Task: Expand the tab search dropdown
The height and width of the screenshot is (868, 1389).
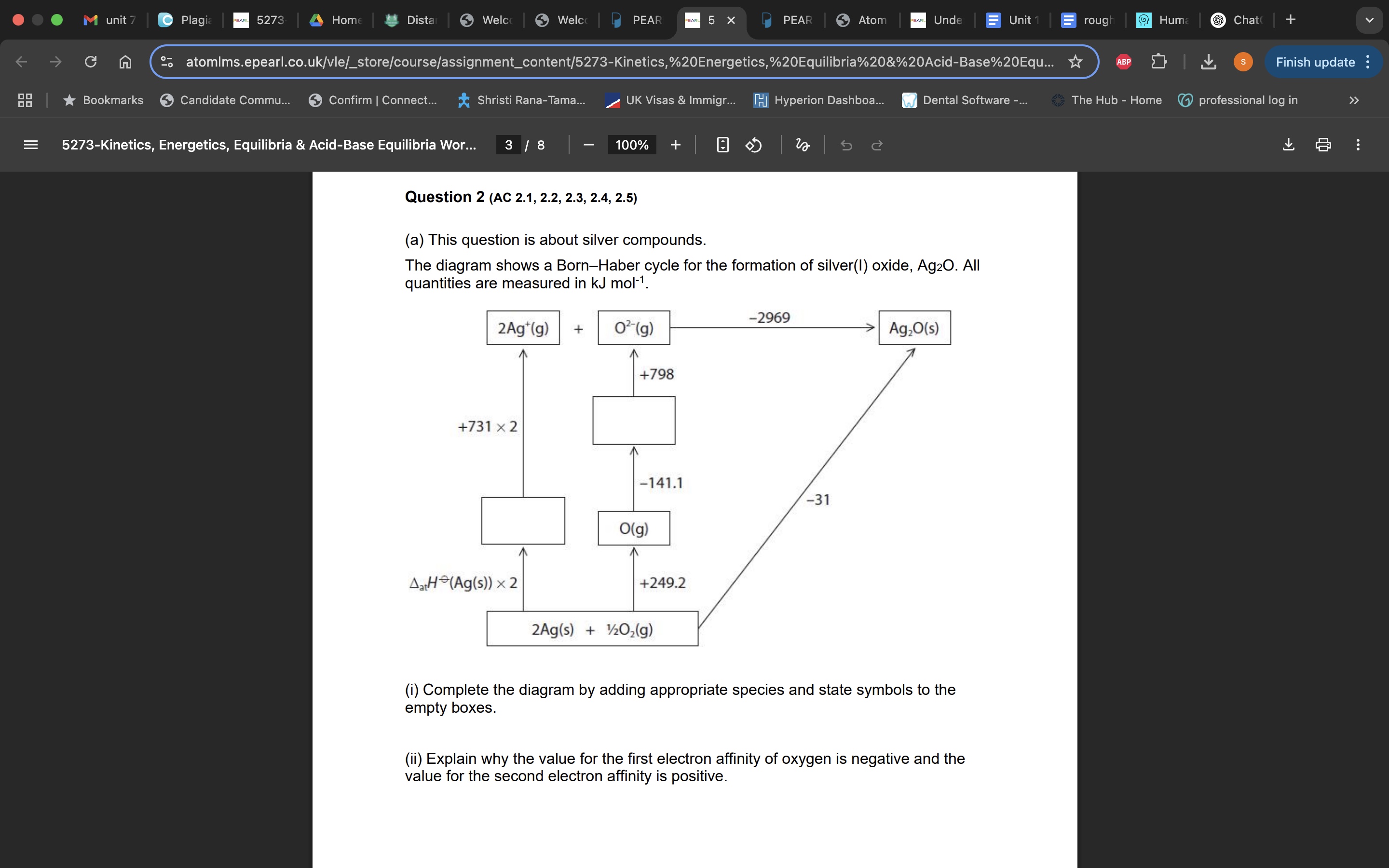Action: (1370, 20)
